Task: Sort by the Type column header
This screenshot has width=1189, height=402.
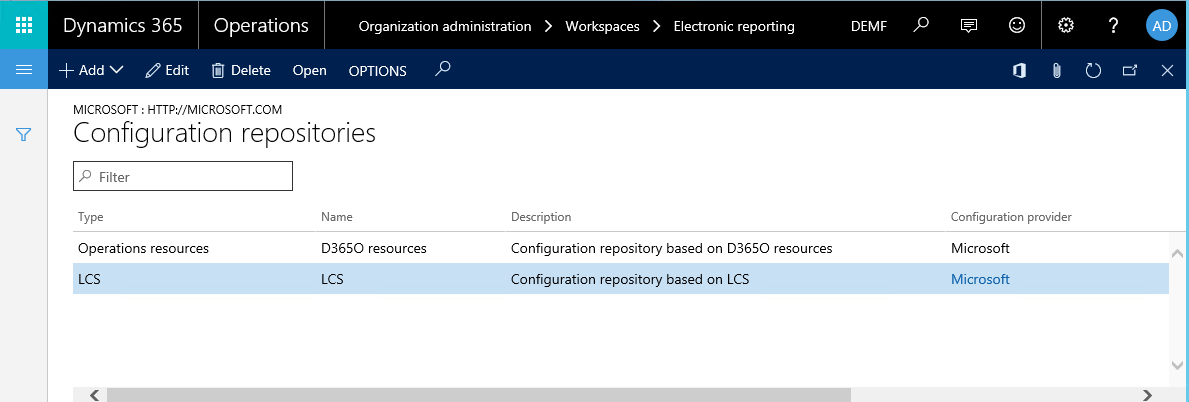Action: (90, 217)
